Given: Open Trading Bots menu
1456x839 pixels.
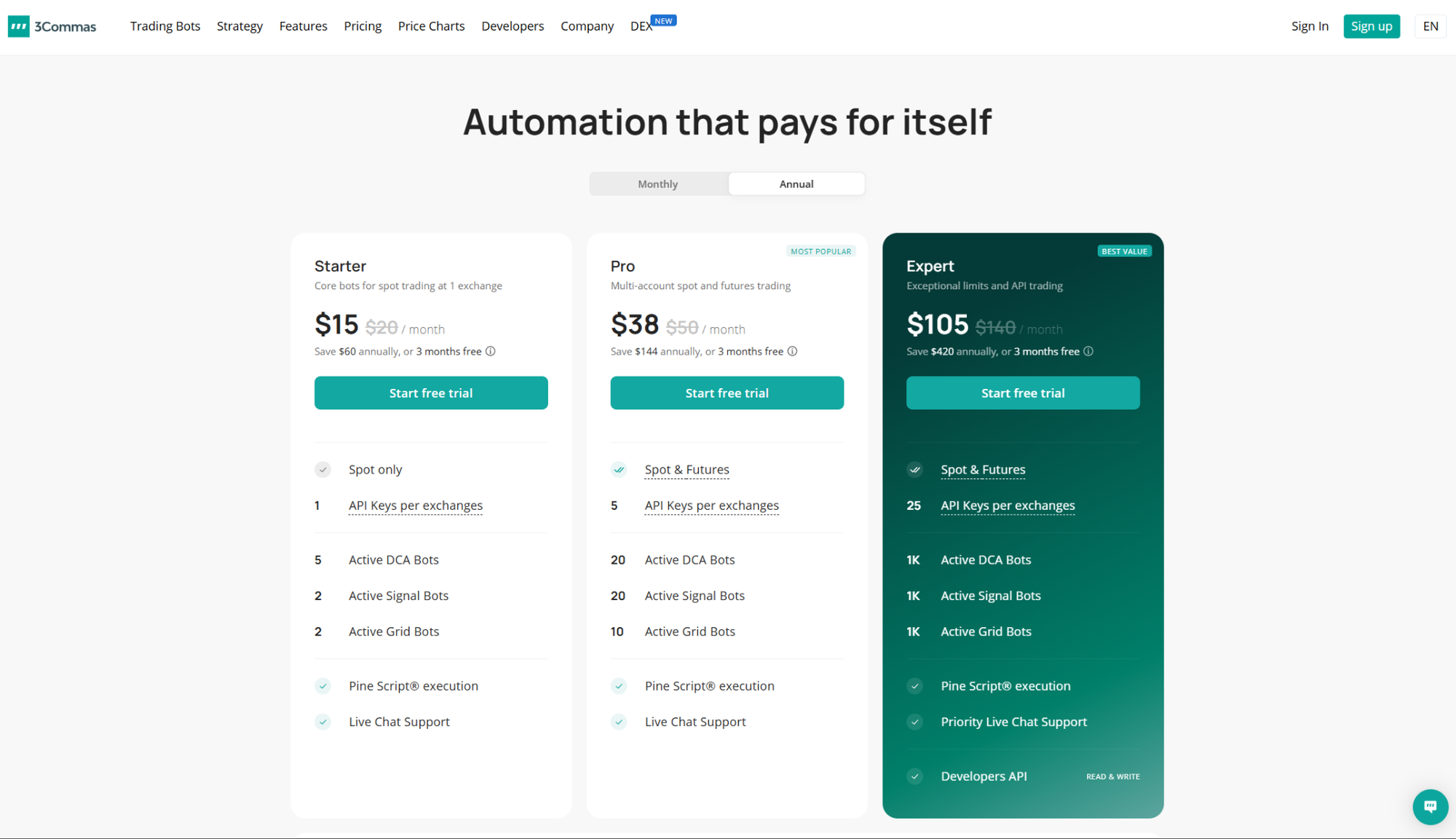Looking at the screenshot, I should (165, 26).
